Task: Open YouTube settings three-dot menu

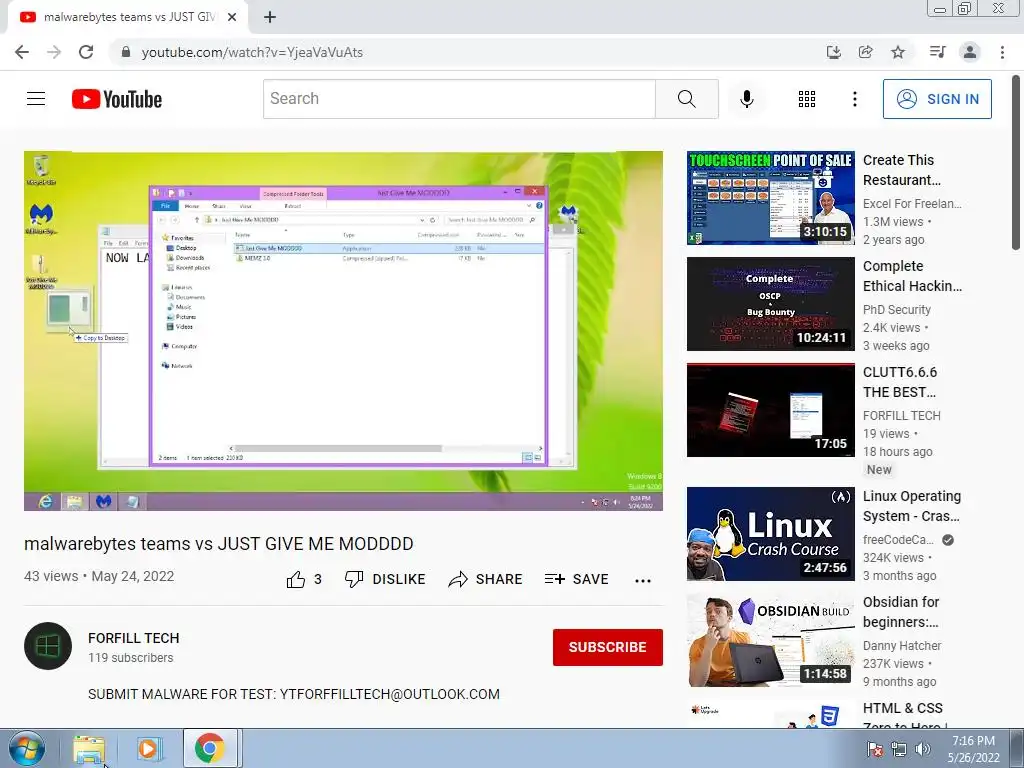Action: point(854,99)
